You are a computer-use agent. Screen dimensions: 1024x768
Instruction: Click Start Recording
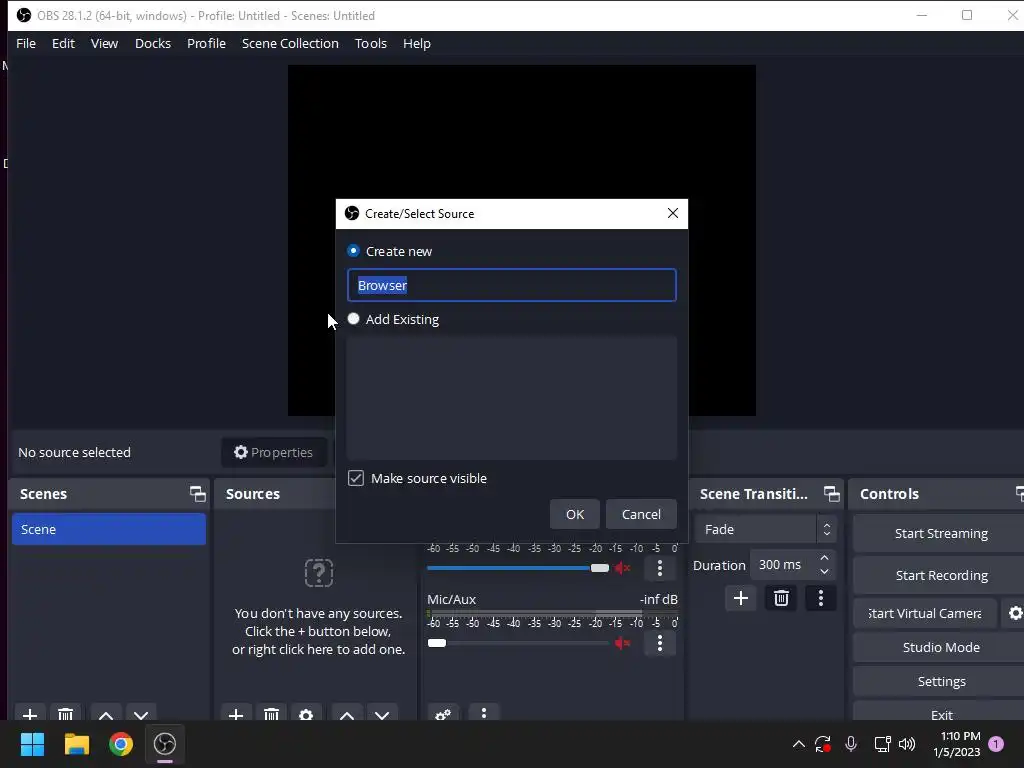point(941,575)
